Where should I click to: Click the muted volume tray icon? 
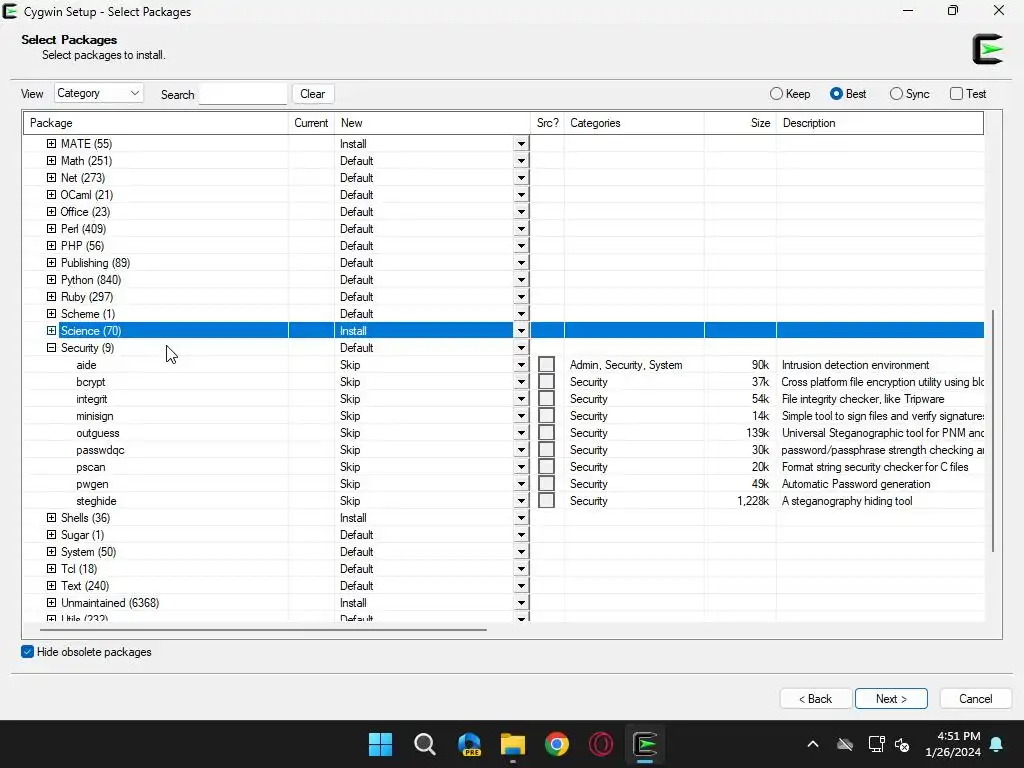click(903, 744)
